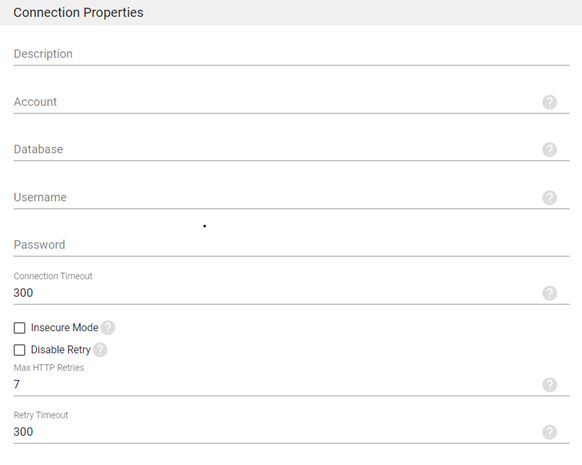Click the Insecure Mode label text

pos(64,328)
